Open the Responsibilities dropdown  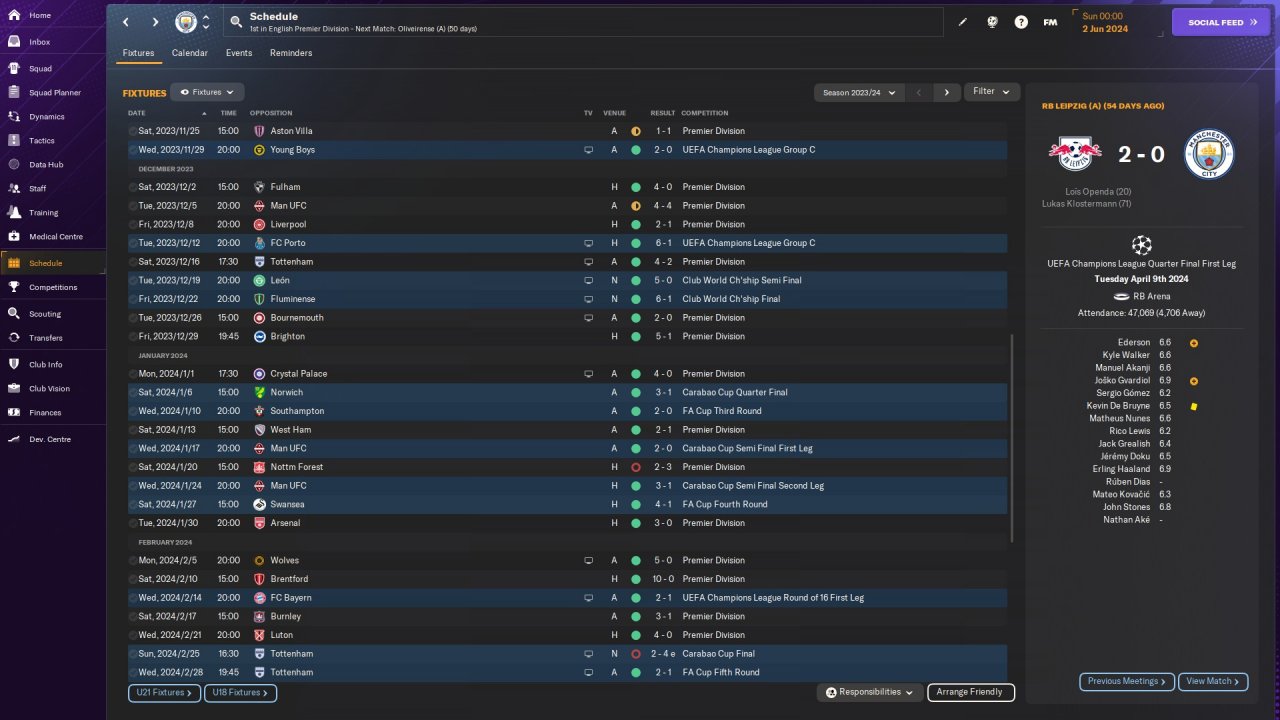tap(869, 692)
